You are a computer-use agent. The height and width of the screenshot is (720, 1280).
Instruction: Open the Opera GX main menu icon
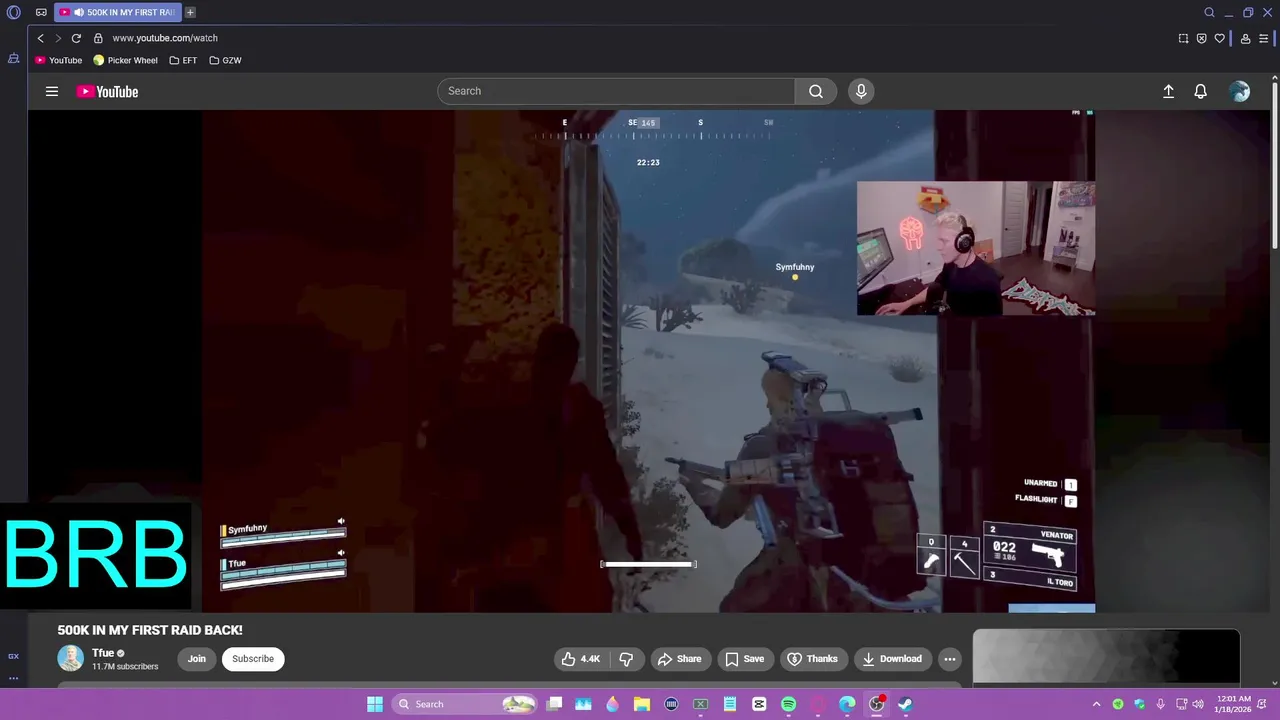coord(14,13)
